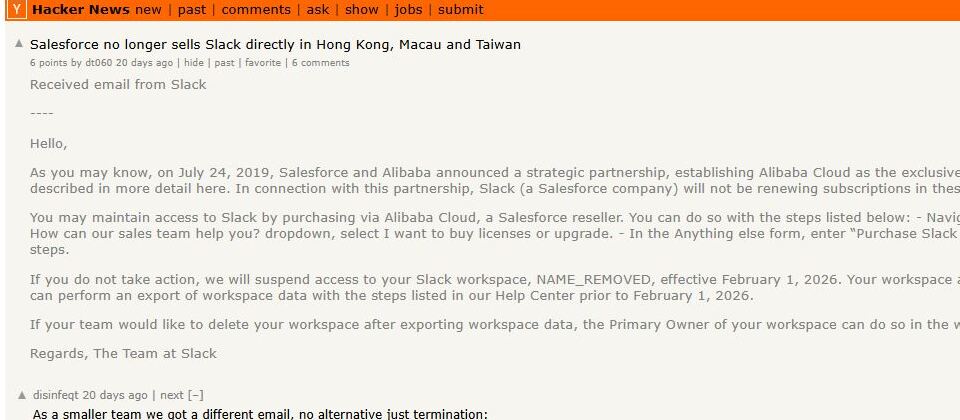Open the 'show' section
The height and width of the screenshot is (420, 960).
362,10
